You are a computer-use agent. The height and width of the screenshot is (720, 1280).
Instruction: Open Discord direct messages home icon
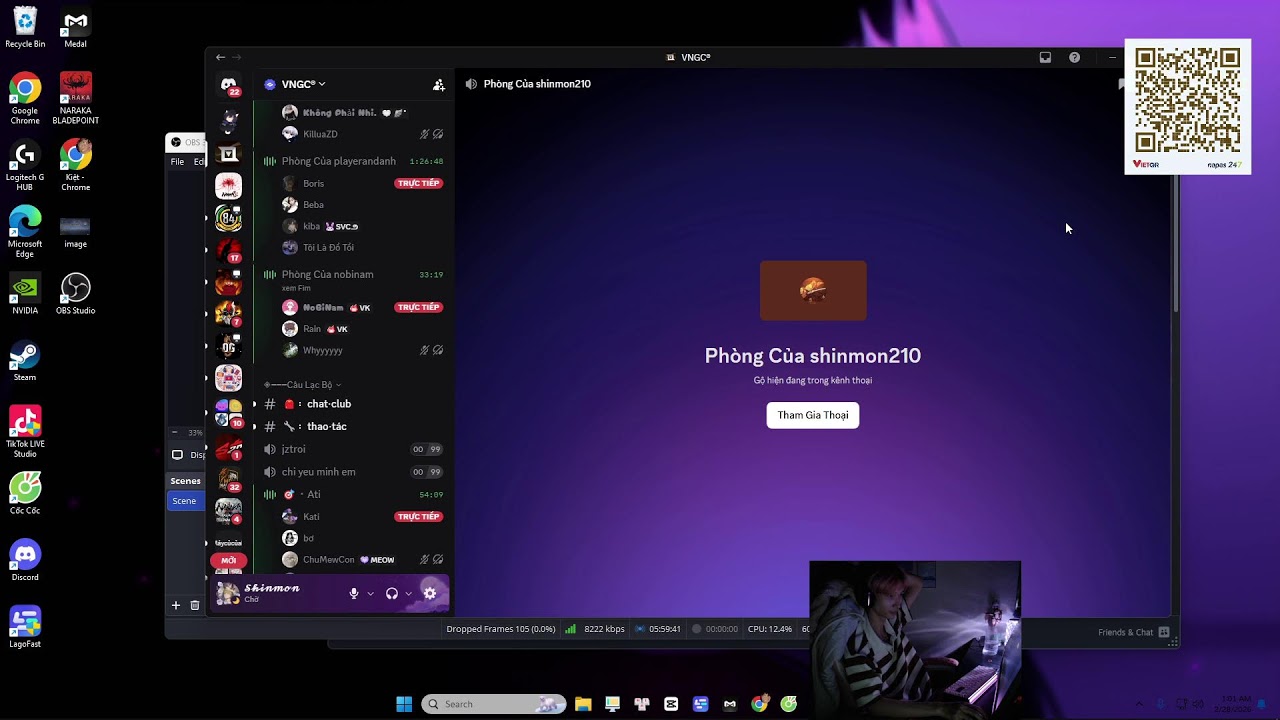(229, 85)
